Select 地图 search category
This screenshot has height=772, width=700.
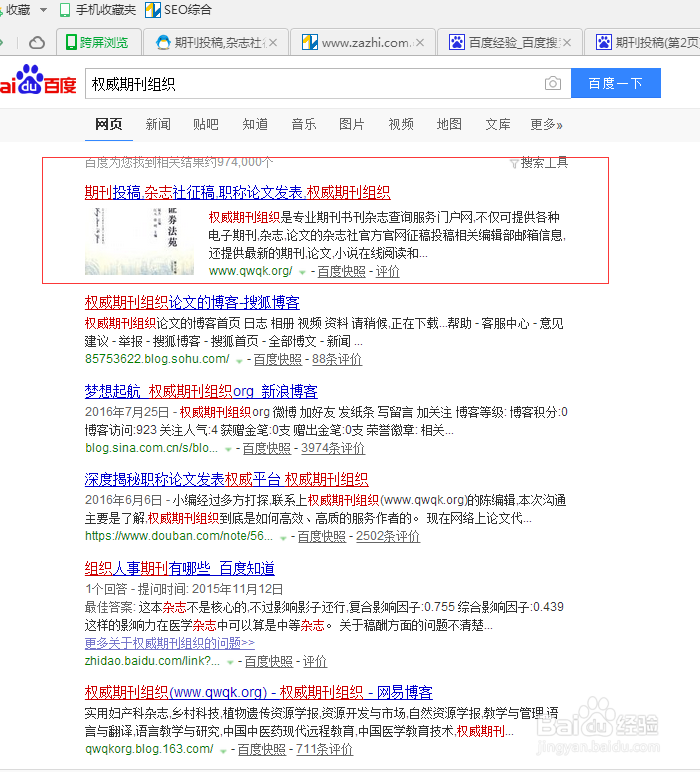point(449,124)
